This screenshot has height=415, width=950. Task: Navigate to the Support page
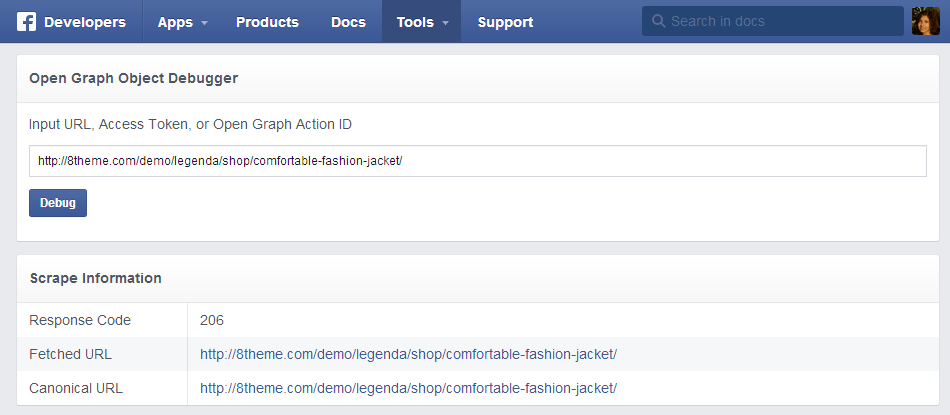click(x=505, y=22)
